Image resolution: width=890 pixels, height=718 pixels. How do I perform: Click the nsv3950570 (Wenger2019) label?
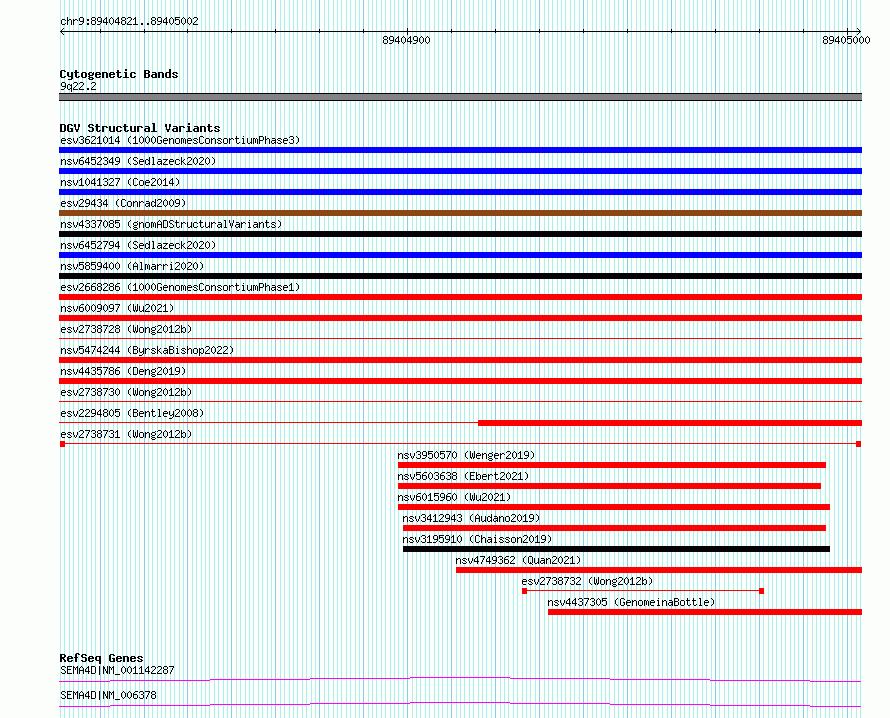point(466,455)
